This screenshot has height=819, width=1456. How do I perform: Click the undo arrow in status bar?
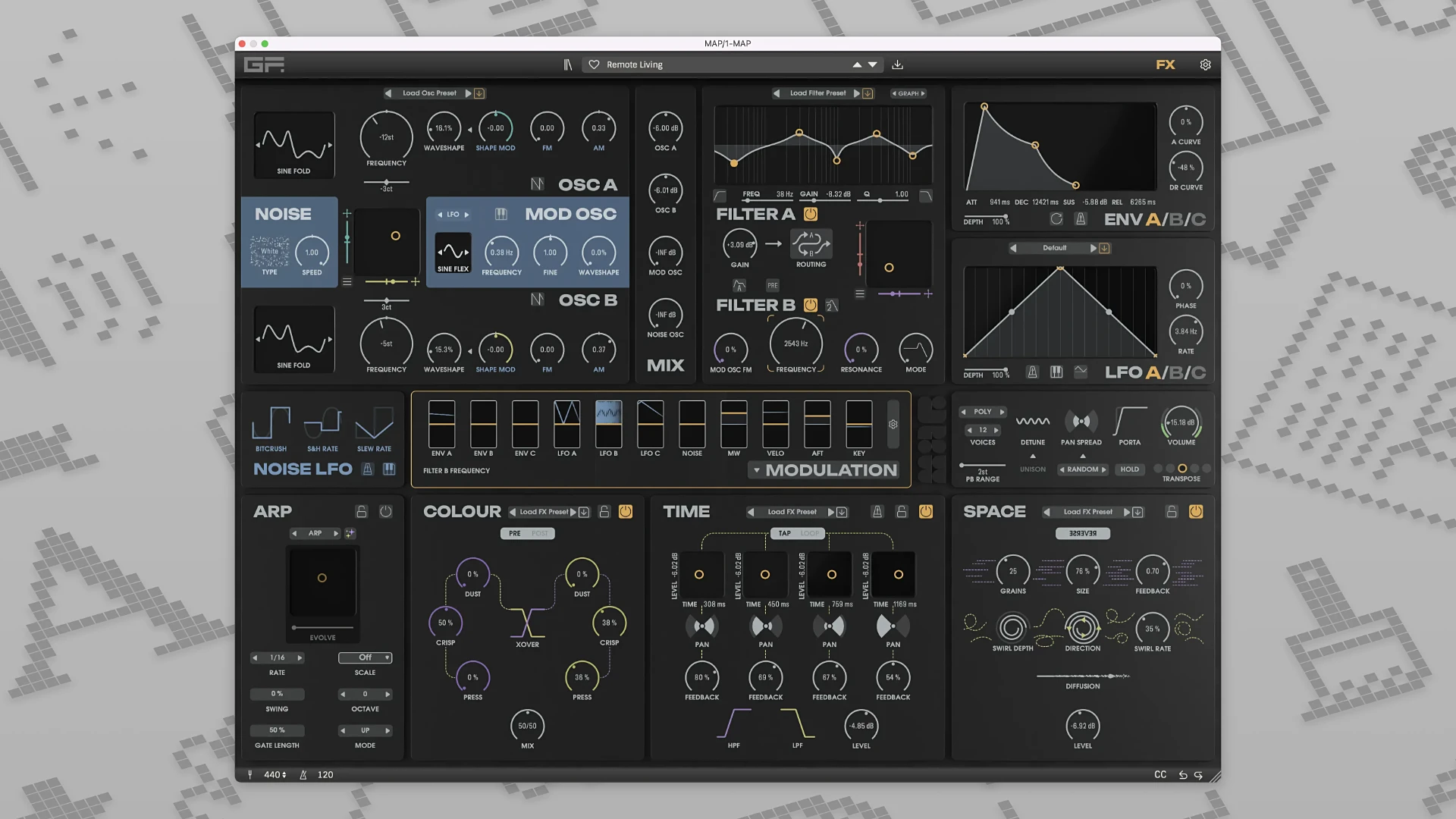point(1183,775)
